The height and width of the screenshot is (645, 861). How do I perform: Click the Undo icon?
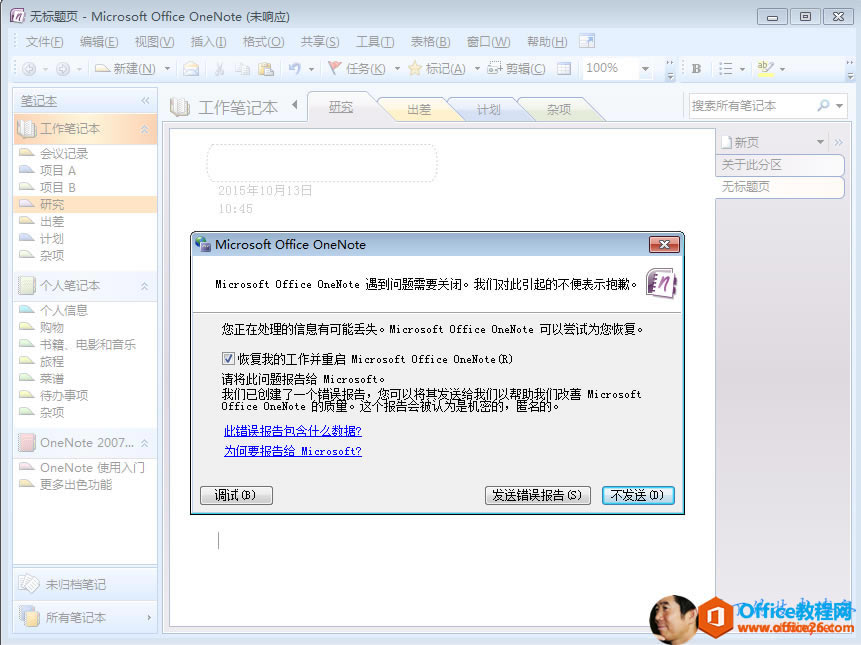pyautogui.click(x=293, y=69)
